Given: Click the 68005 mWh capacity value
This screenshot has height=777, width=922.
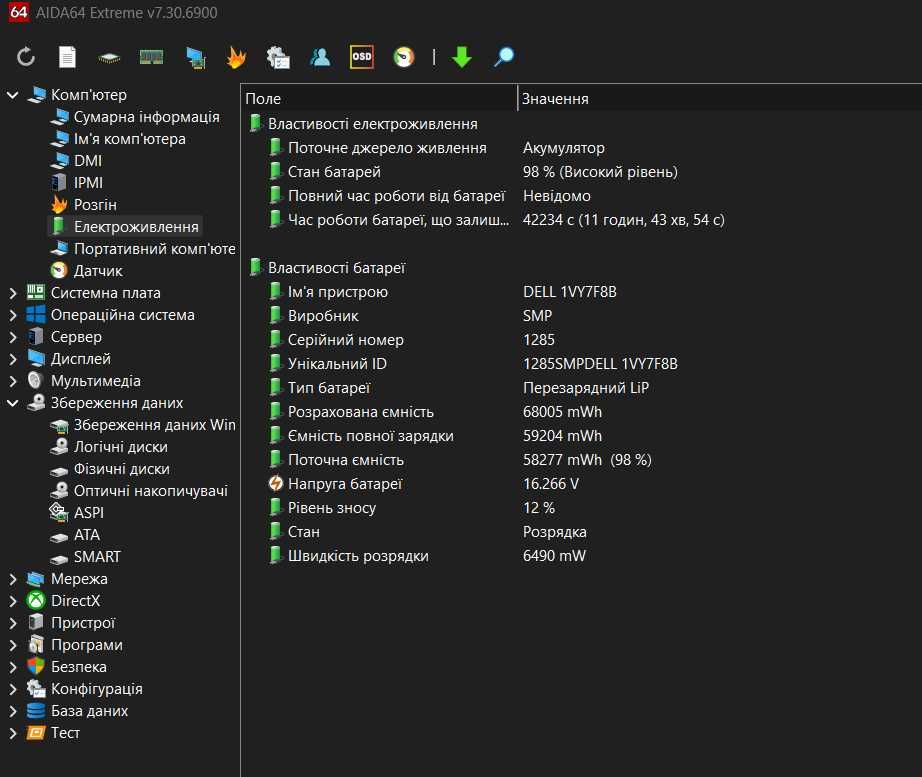Looking at the screenshot, I should click(x=563, y=412).
